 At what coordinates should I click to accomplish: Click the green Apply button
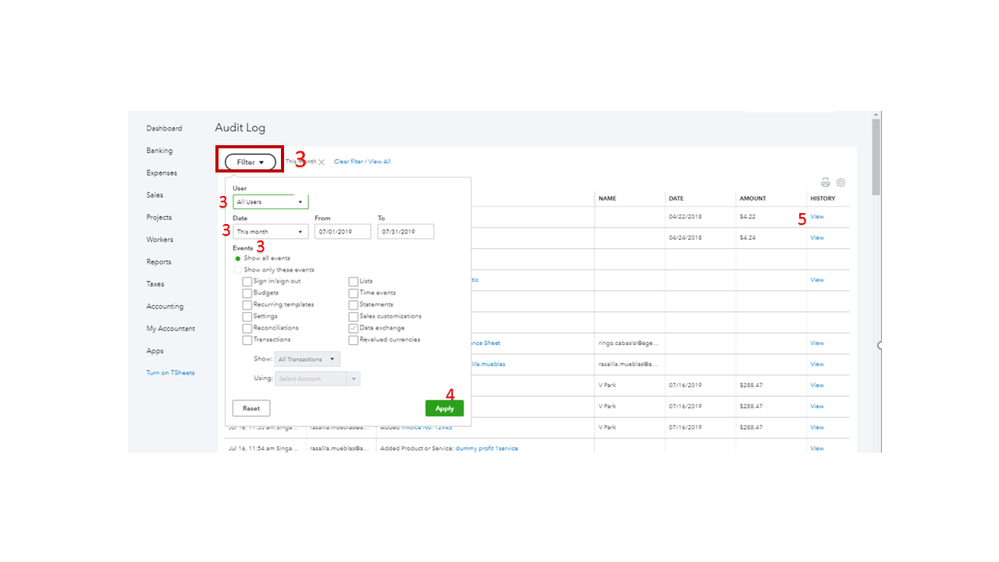point(445,408)
